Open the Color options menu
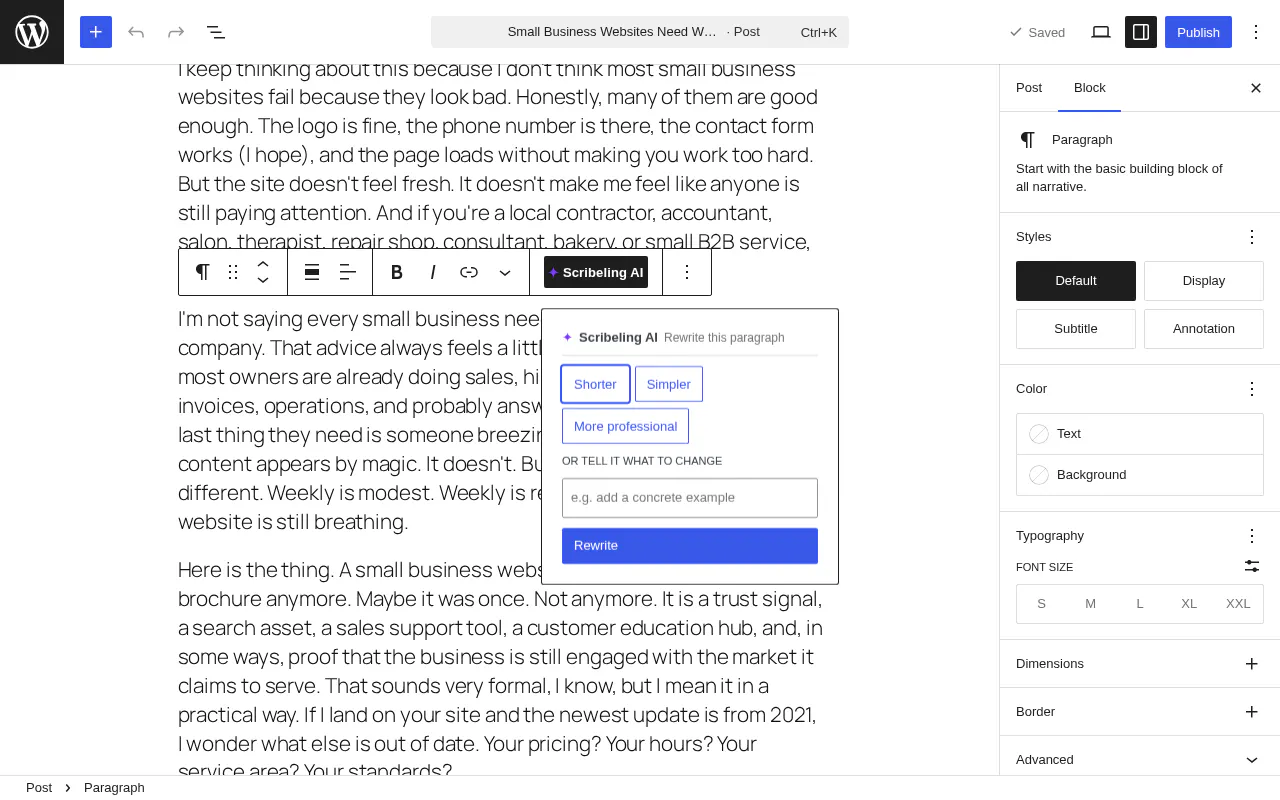 pyautogui.click(x=1252, y=389)
